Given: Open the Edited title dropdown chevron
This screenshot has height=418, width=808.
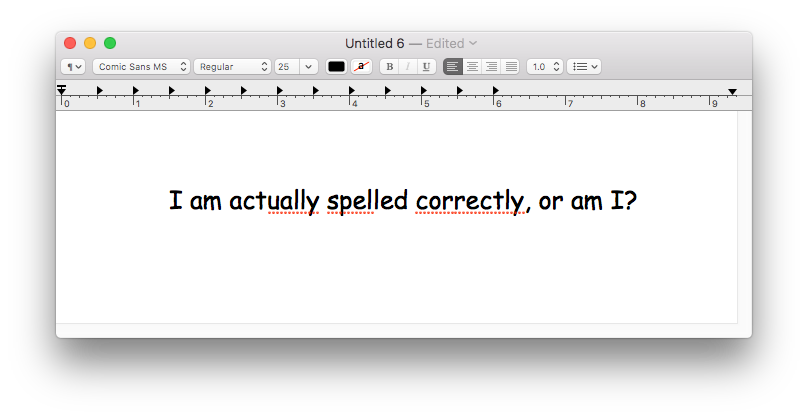Looking at the screenshot, I should [x=473, y=43].
